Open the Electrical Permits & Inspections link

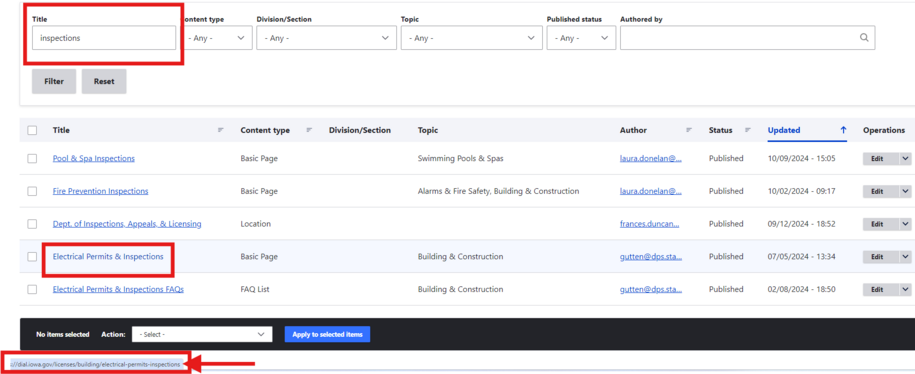tap(108, 257)
